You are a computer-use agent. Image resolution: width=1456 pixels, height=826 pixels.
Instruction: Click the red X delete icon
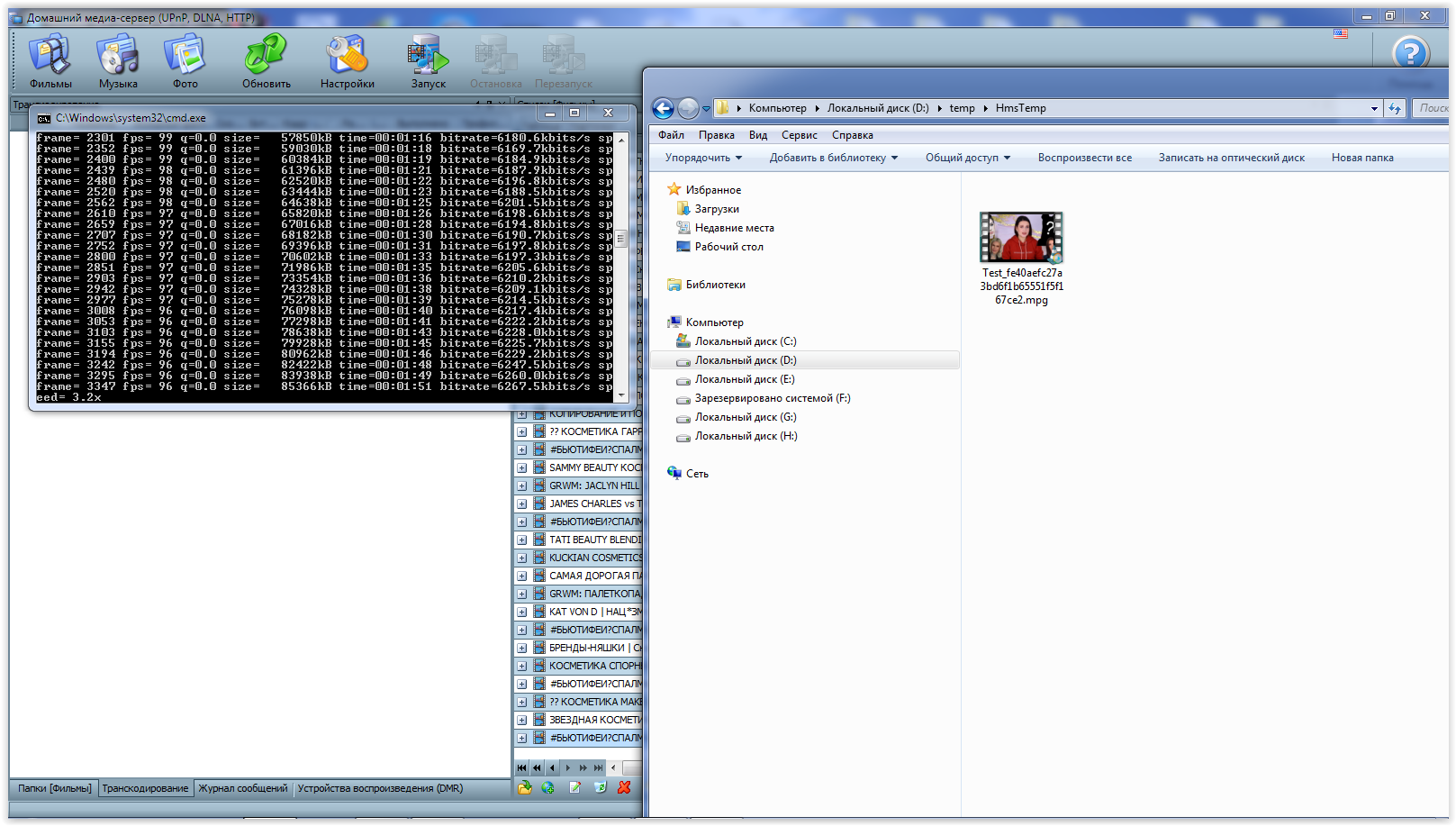[624, 787]
